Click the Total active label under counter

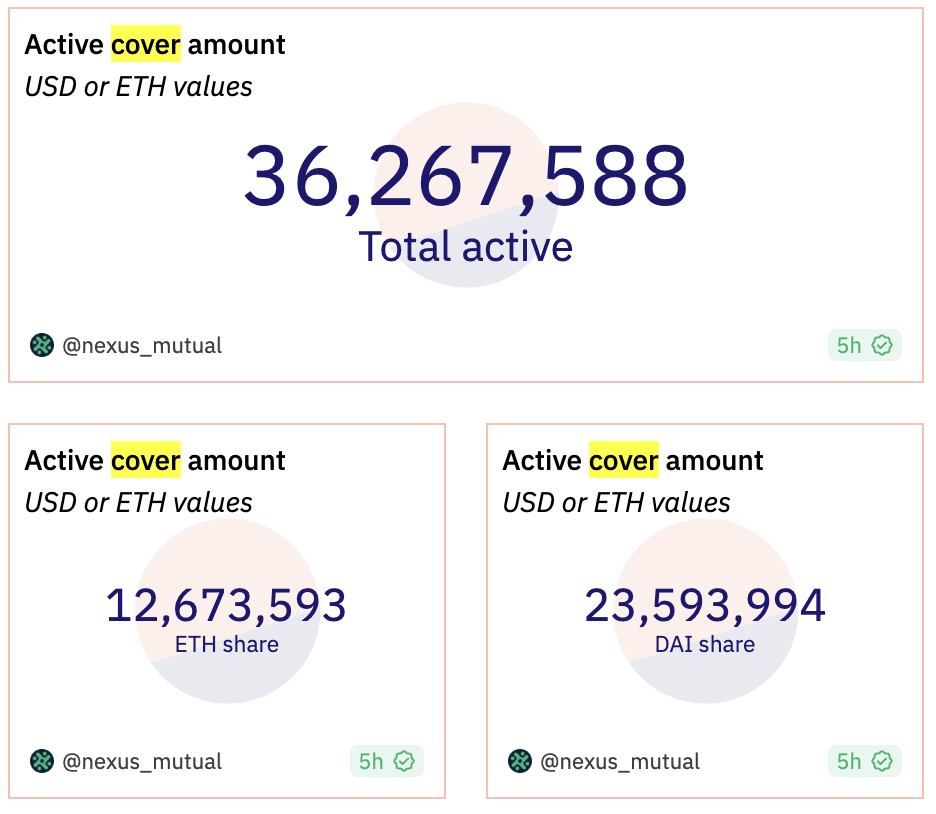coord(466,246)
